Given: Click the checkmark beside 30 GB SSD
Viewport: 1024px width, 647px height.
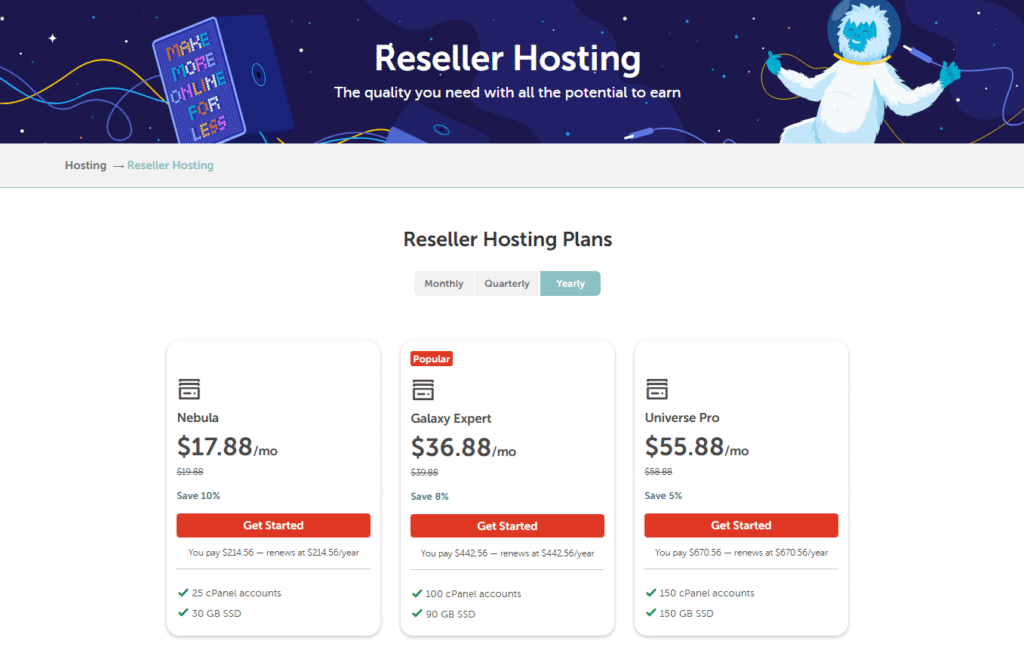Looking at the screenshot, I should [185, 613].
